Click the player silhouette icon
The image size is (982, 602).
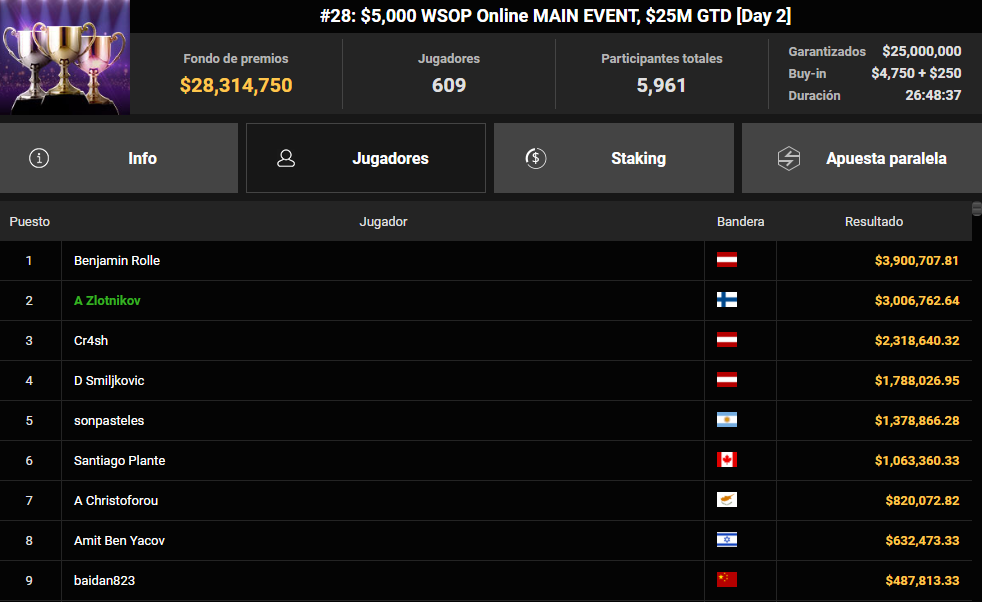286,158
